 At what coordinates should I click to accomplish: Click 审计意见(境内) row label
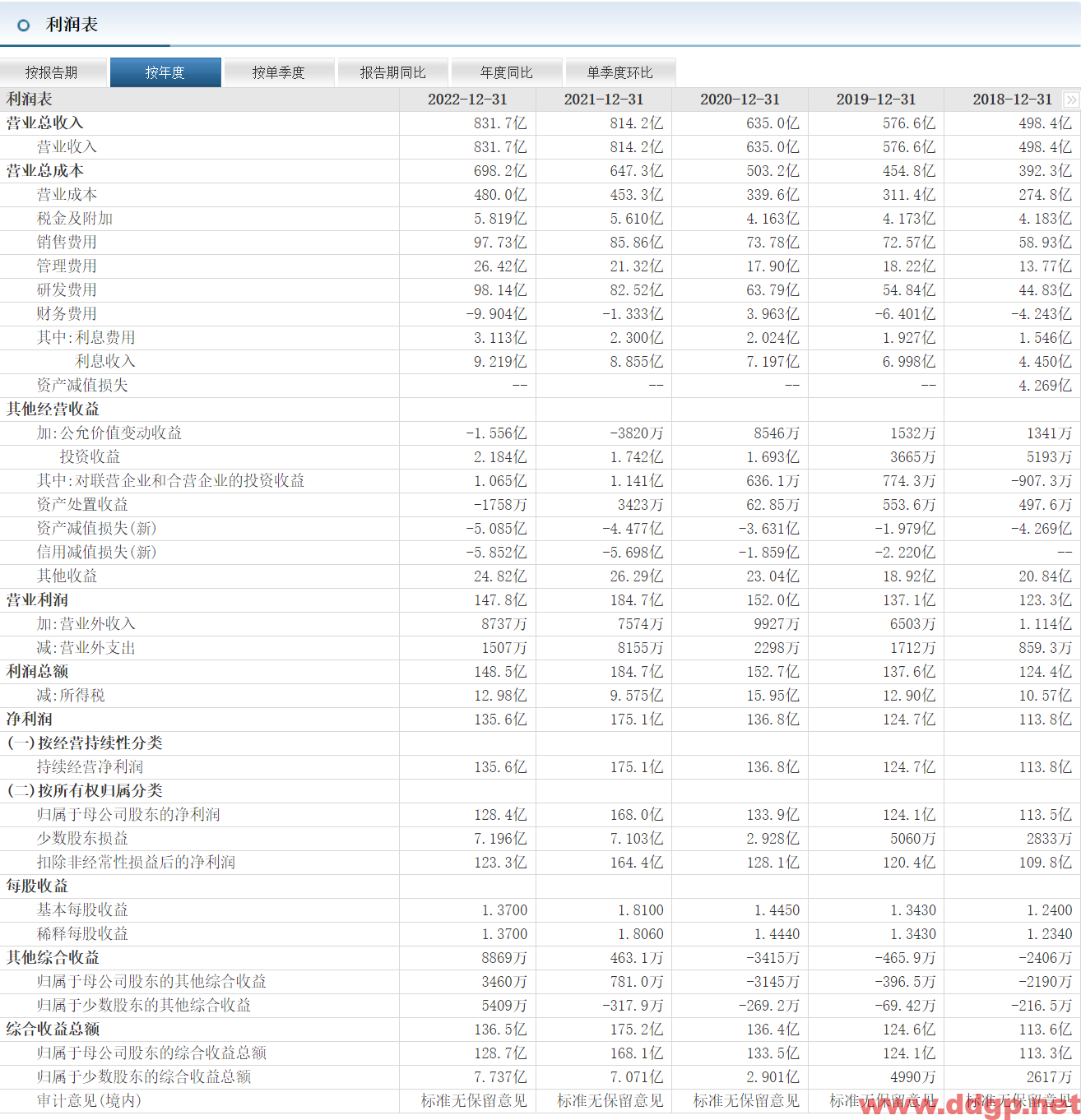click(89, 1101)
